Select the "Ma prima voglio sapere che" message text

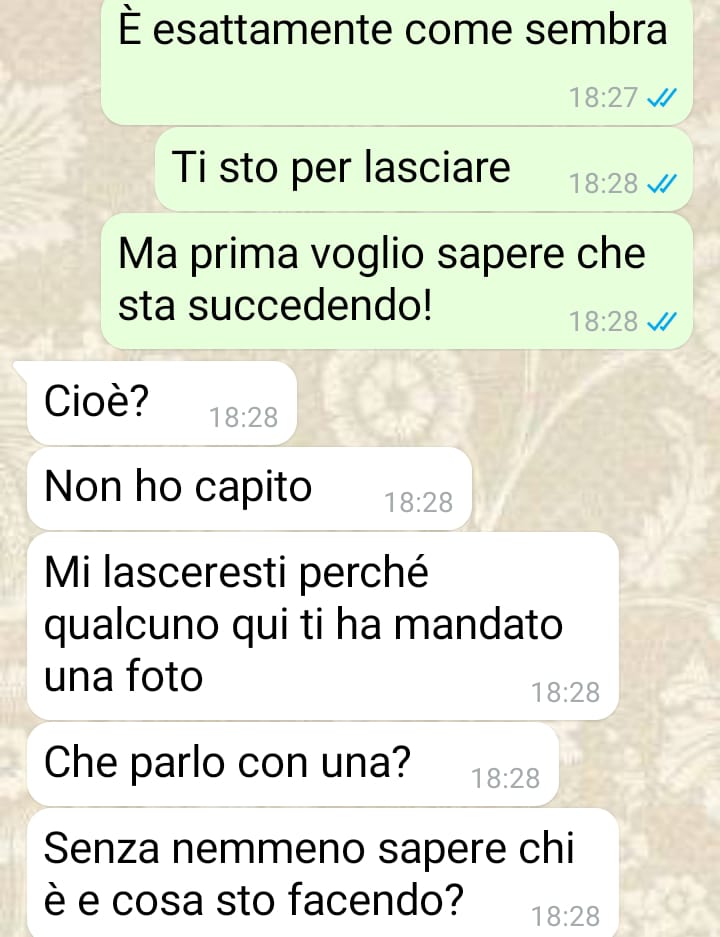[382, 254]
